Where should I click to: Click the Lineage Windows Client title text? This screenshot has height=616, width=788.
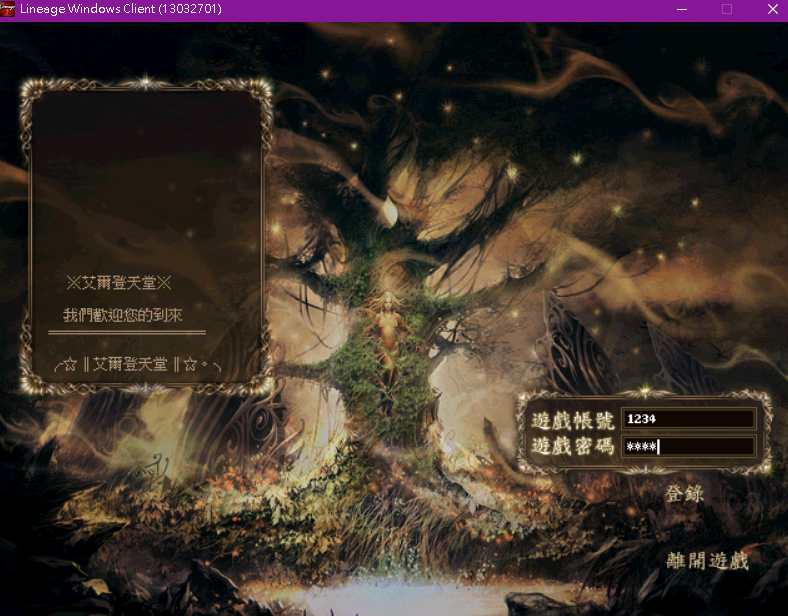121,9
